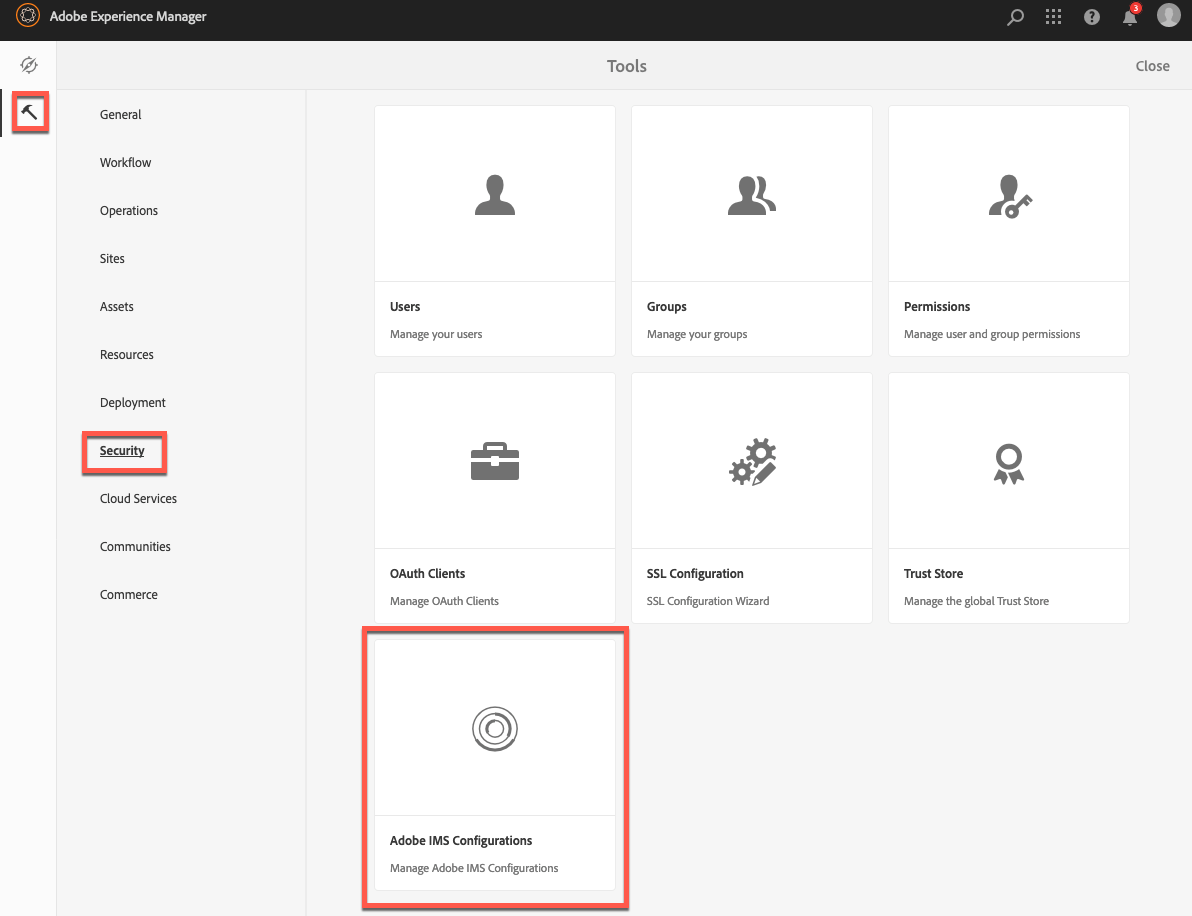
Task: Open the OAuth Clients card title
Action: click(x=427, y=573)
